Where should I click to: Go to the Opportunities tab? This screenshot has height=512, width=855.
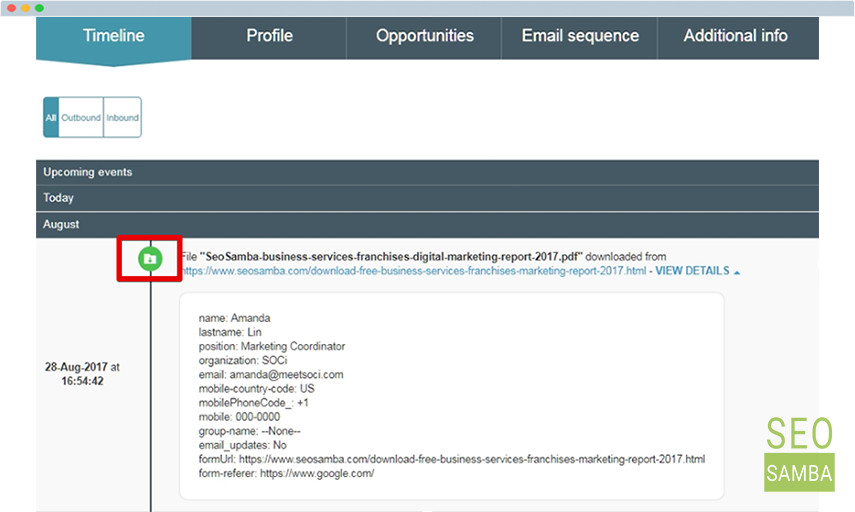coord(424,36)
